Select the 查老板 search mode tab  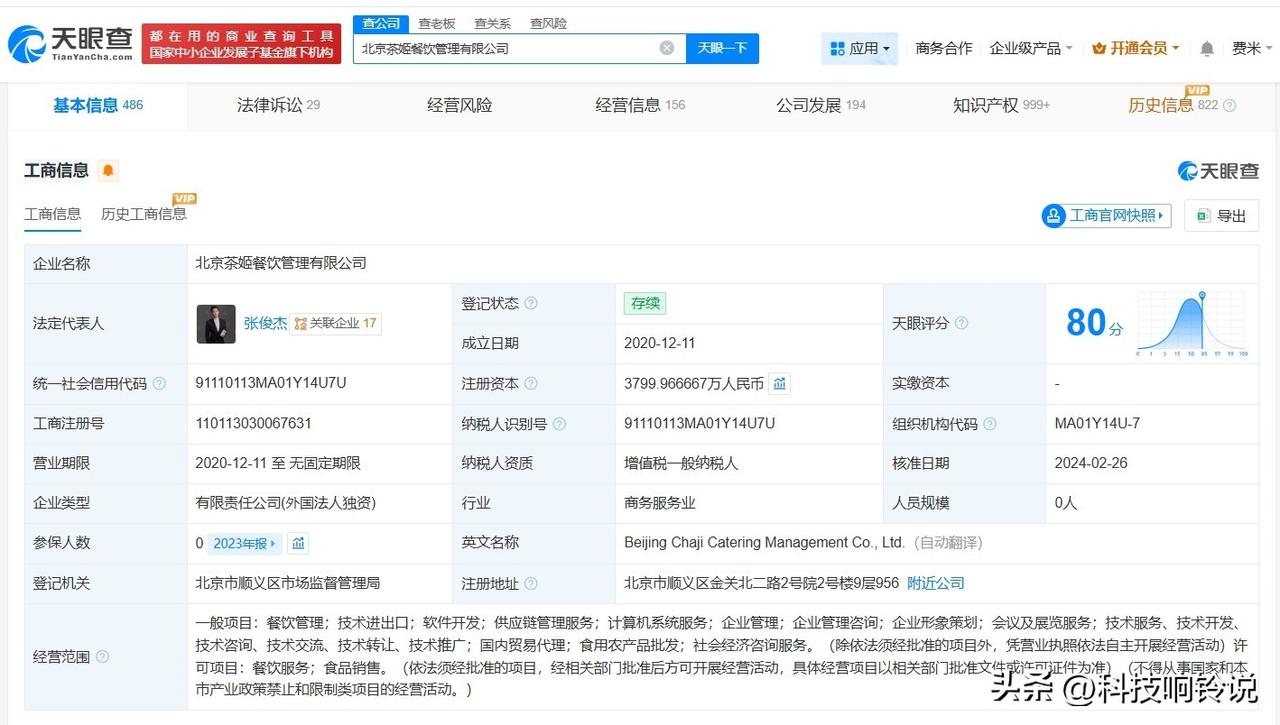(437, 23)
